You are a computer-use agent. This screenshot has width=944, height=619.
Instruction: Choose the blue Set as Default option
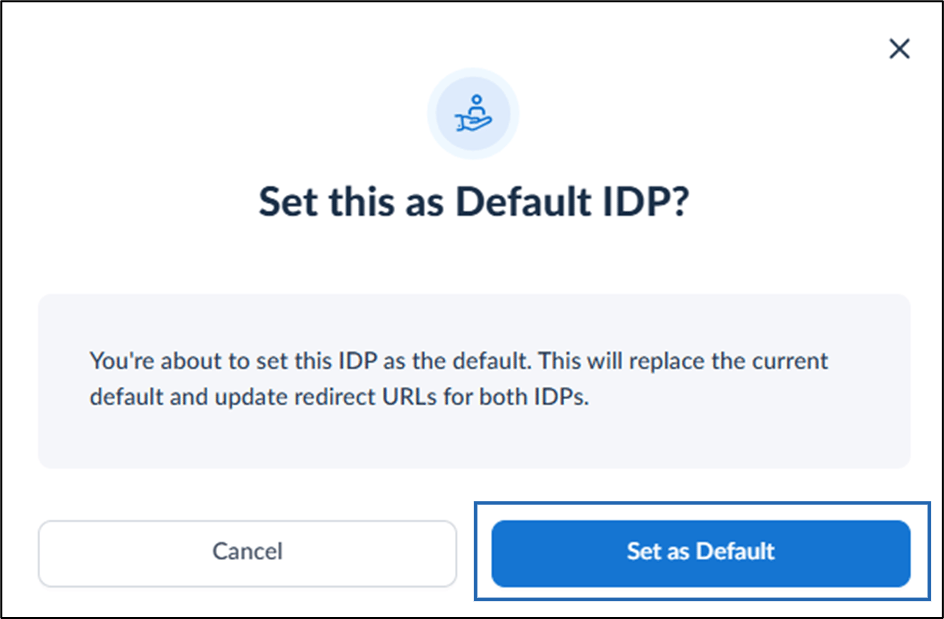701,553
